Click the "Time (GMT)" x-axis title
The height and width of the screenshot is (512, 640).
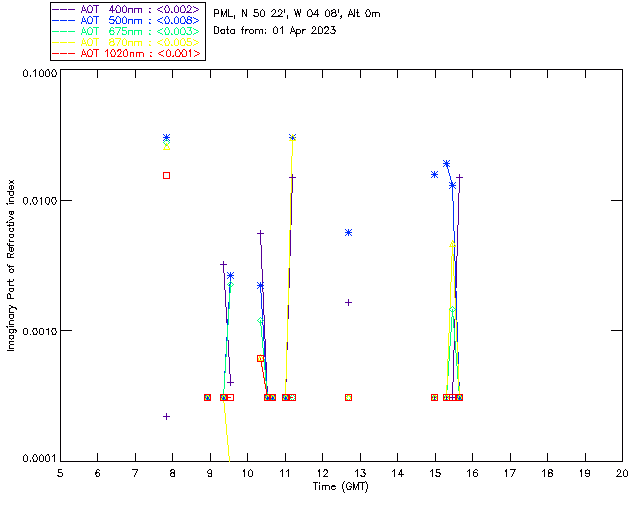(x=340, y=486)
